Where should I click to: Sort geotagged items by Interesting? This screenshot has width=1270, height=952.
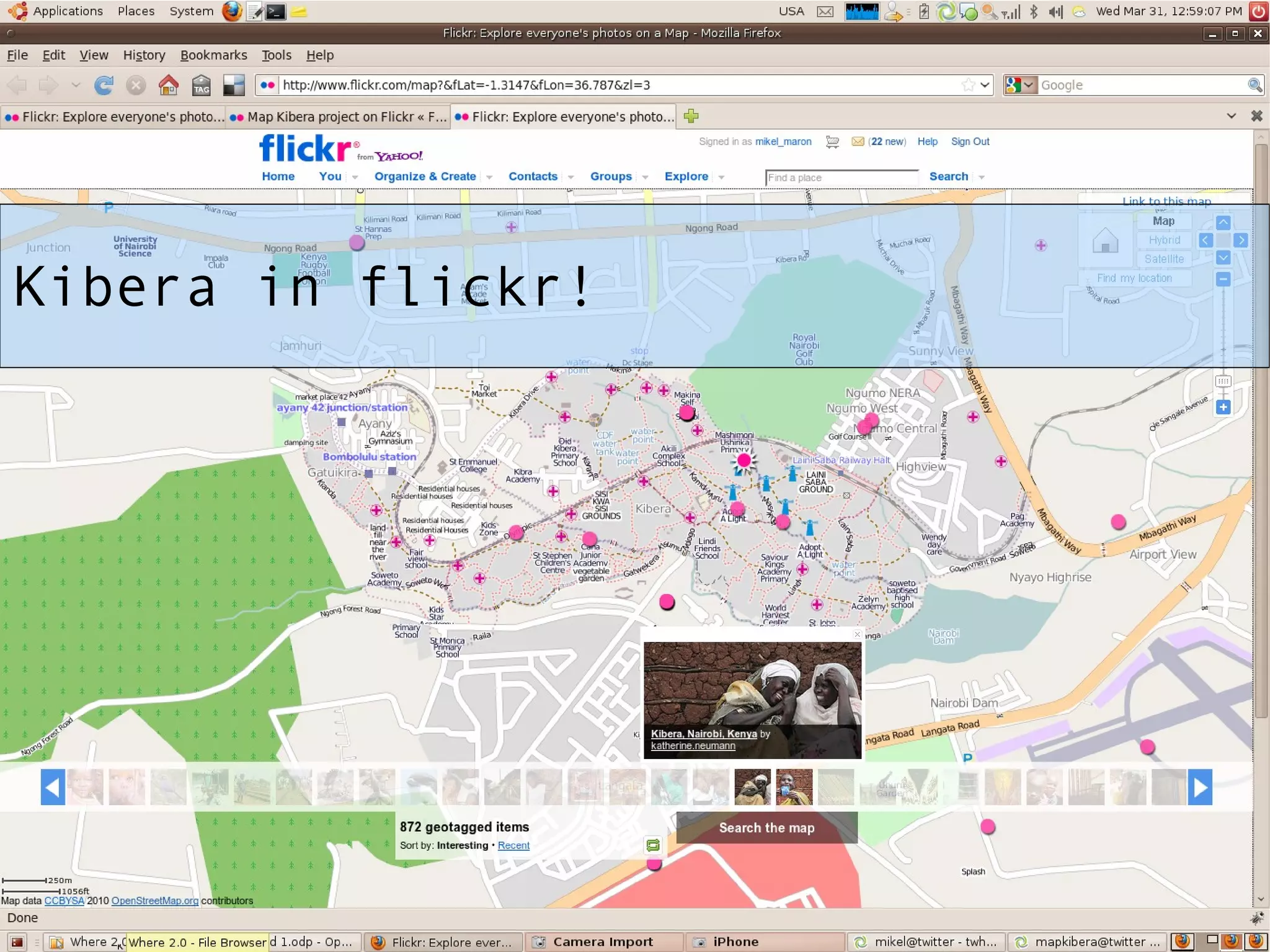(x=462, y=845)
